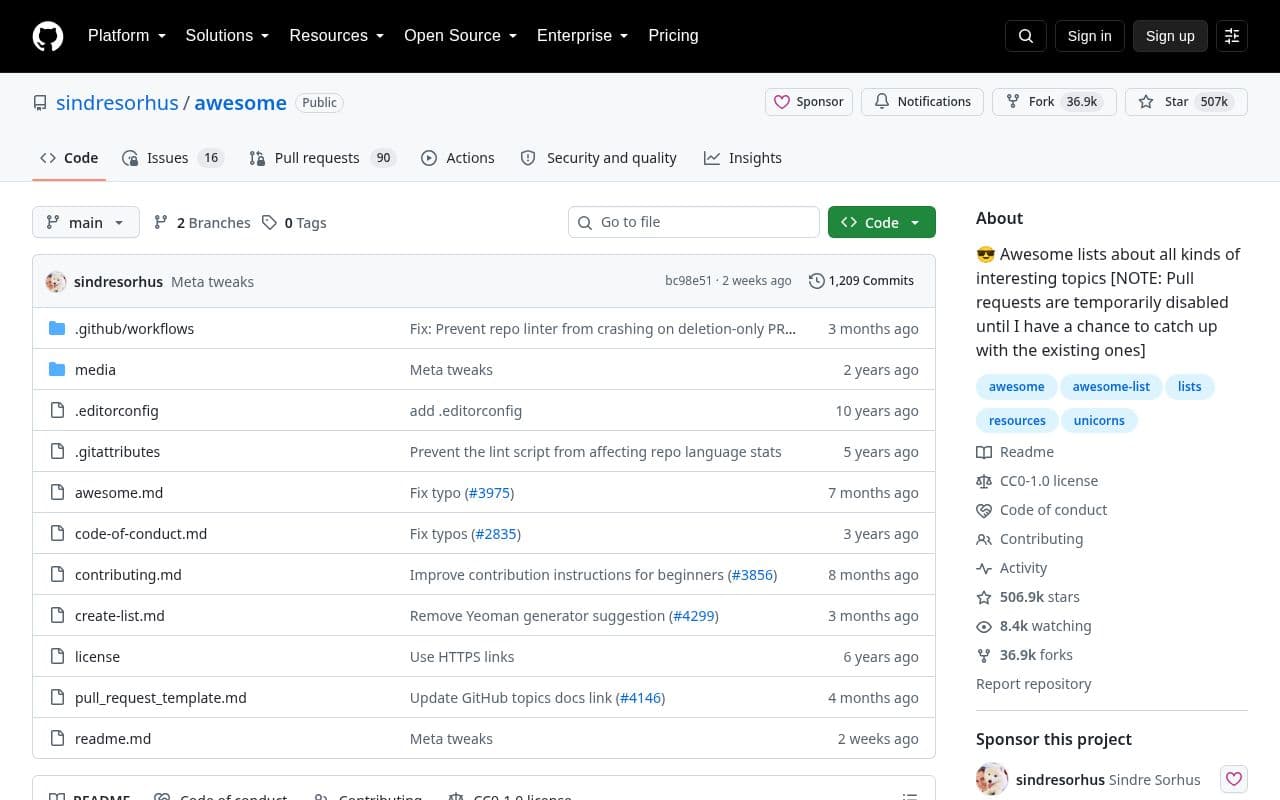Click the awesome-list topic tag
This screenshot has height=800, width=1280.
tap(1111, 387)
